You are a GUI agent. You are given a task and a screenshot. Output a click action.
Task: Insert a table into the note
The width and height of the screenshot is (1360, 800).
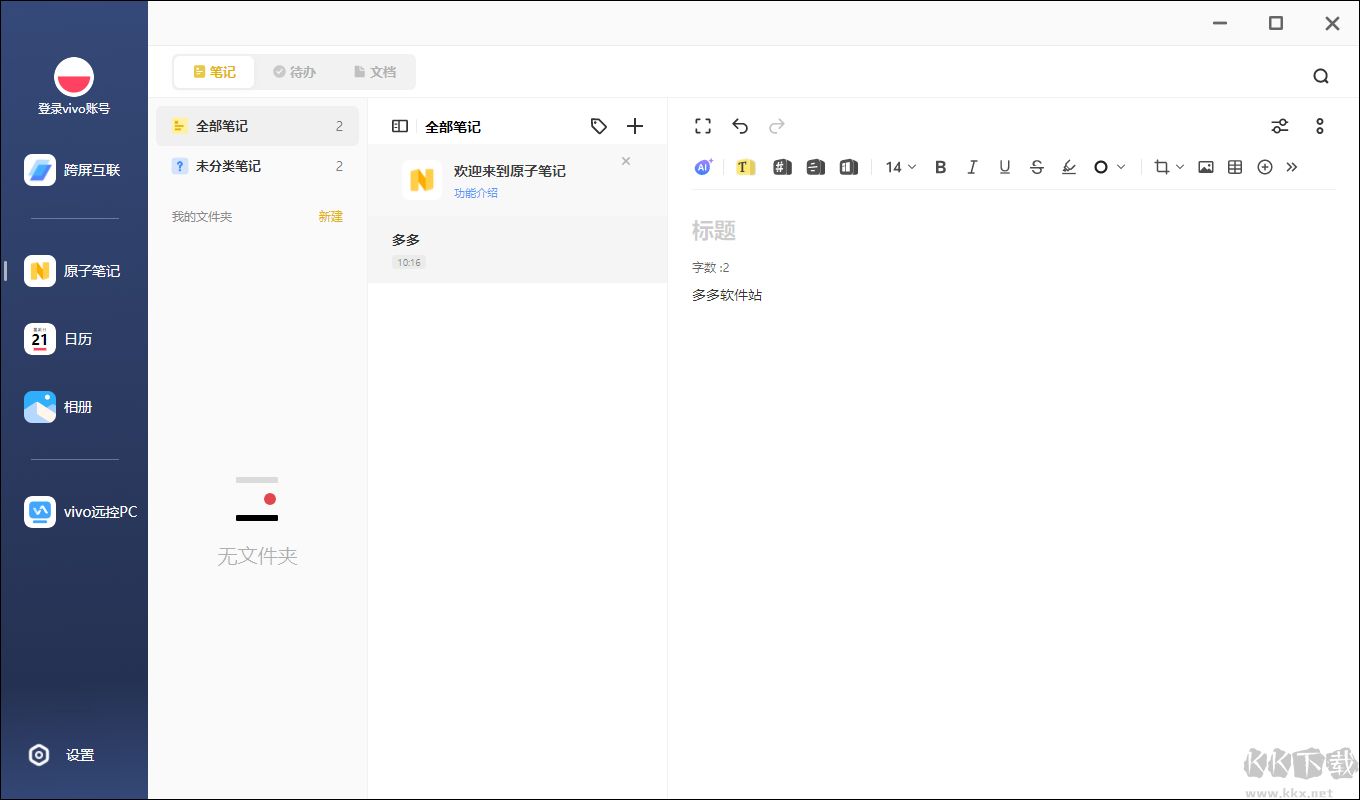tap(1235, 167)
